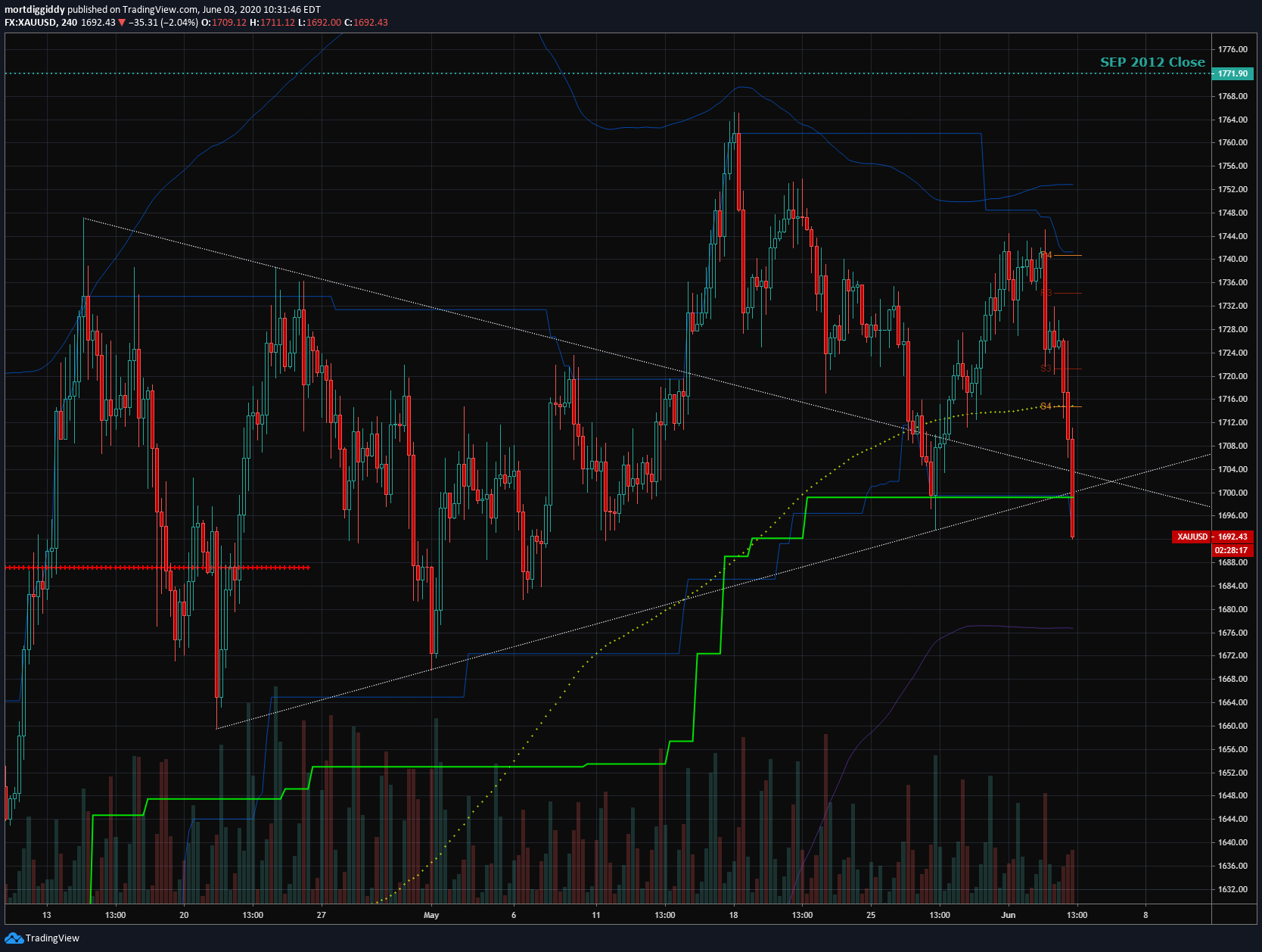The height and width of the screenshot is (952, 1262).
Task: Click the '20' date label on time axis
Action: click(x=184, y=915)
